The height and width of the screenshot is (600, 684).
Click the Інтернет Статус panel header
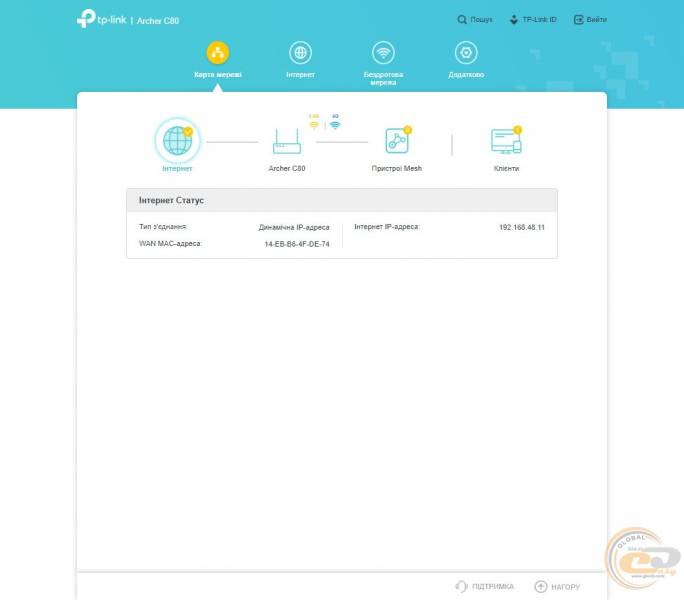point(342,200)
